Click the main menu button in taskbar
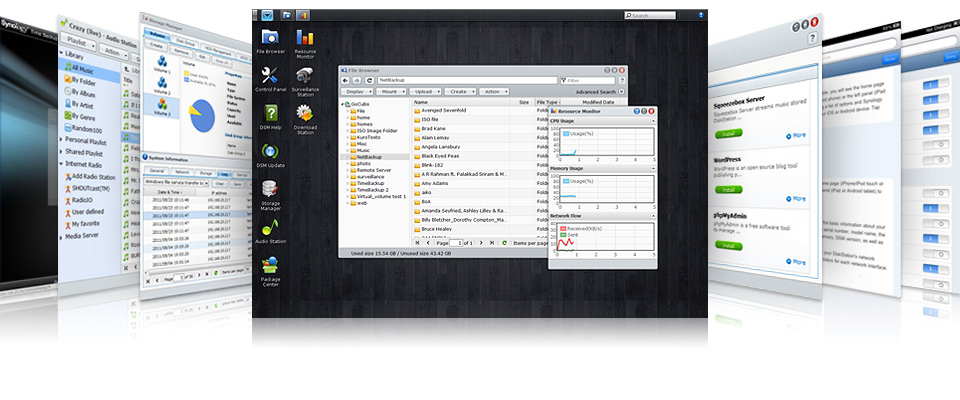Image resolution: width=960 pixels, height=400 pixels. (x=267, y=15)
